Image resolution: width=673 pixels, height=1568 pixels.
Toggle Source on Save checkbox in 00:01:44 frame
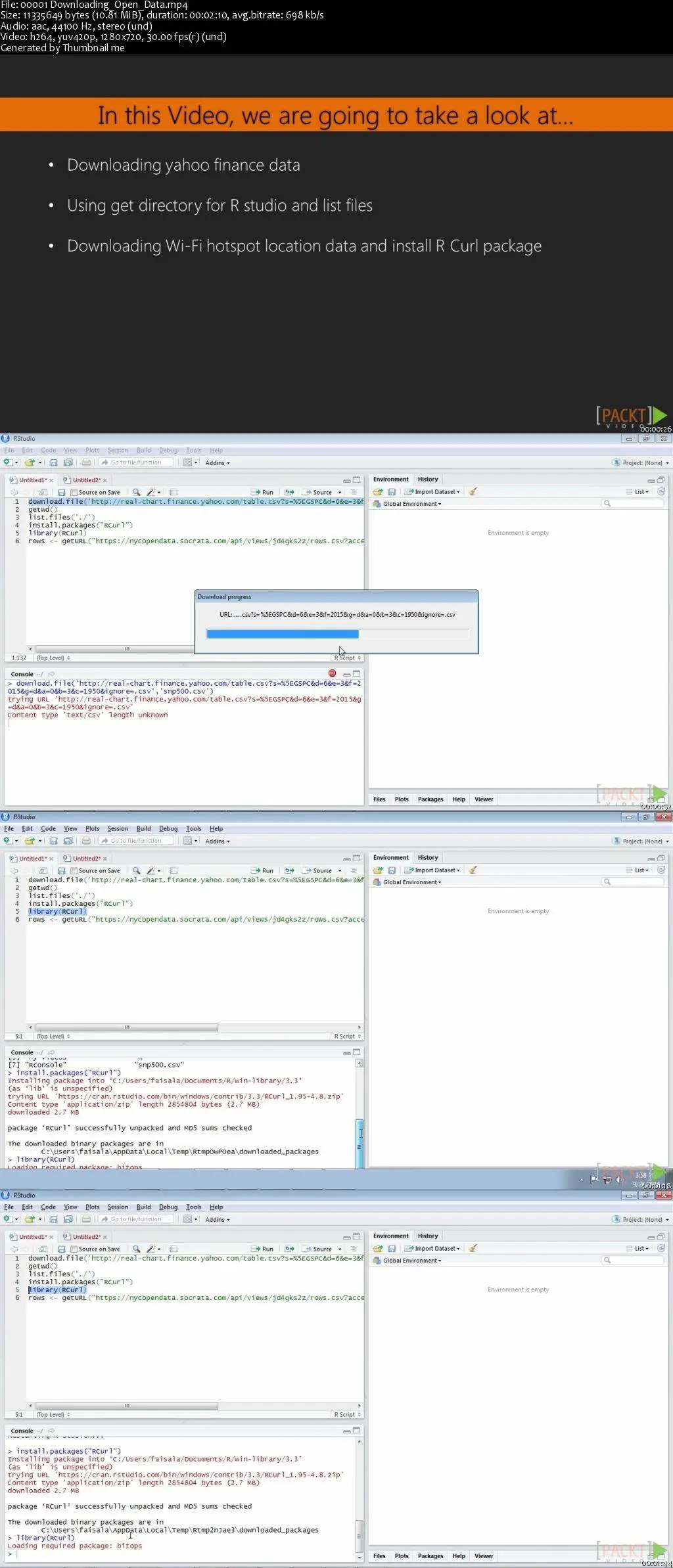pos(74,1249)
